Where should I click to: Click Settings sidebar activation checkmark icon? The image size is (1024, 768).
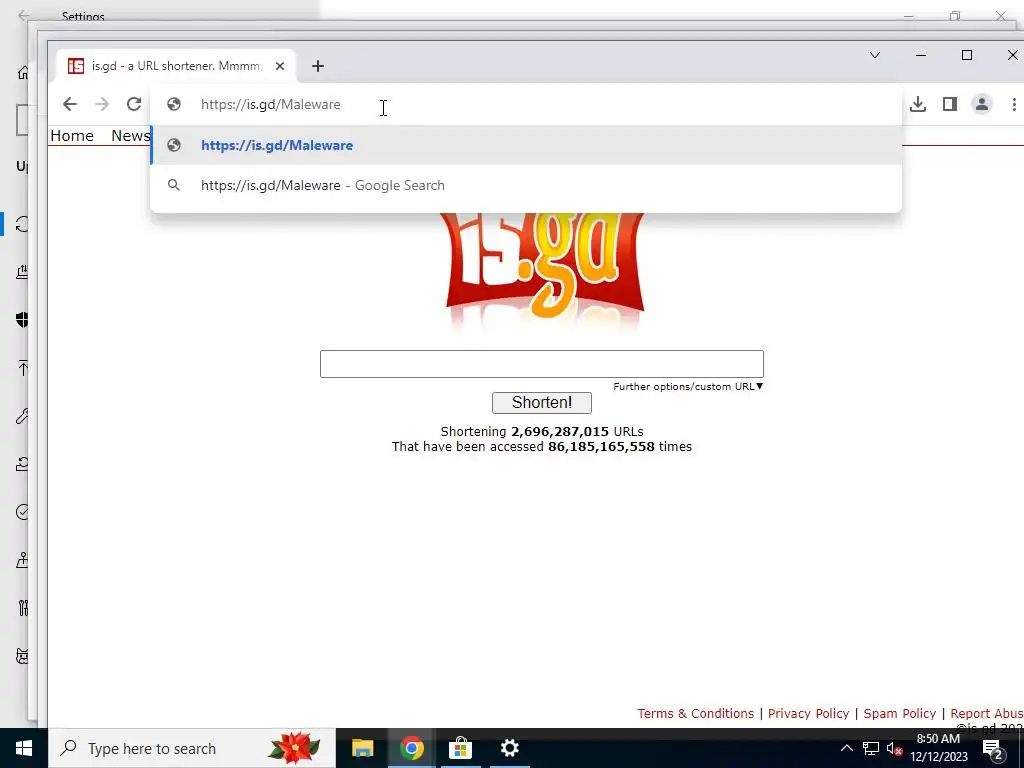22,512
